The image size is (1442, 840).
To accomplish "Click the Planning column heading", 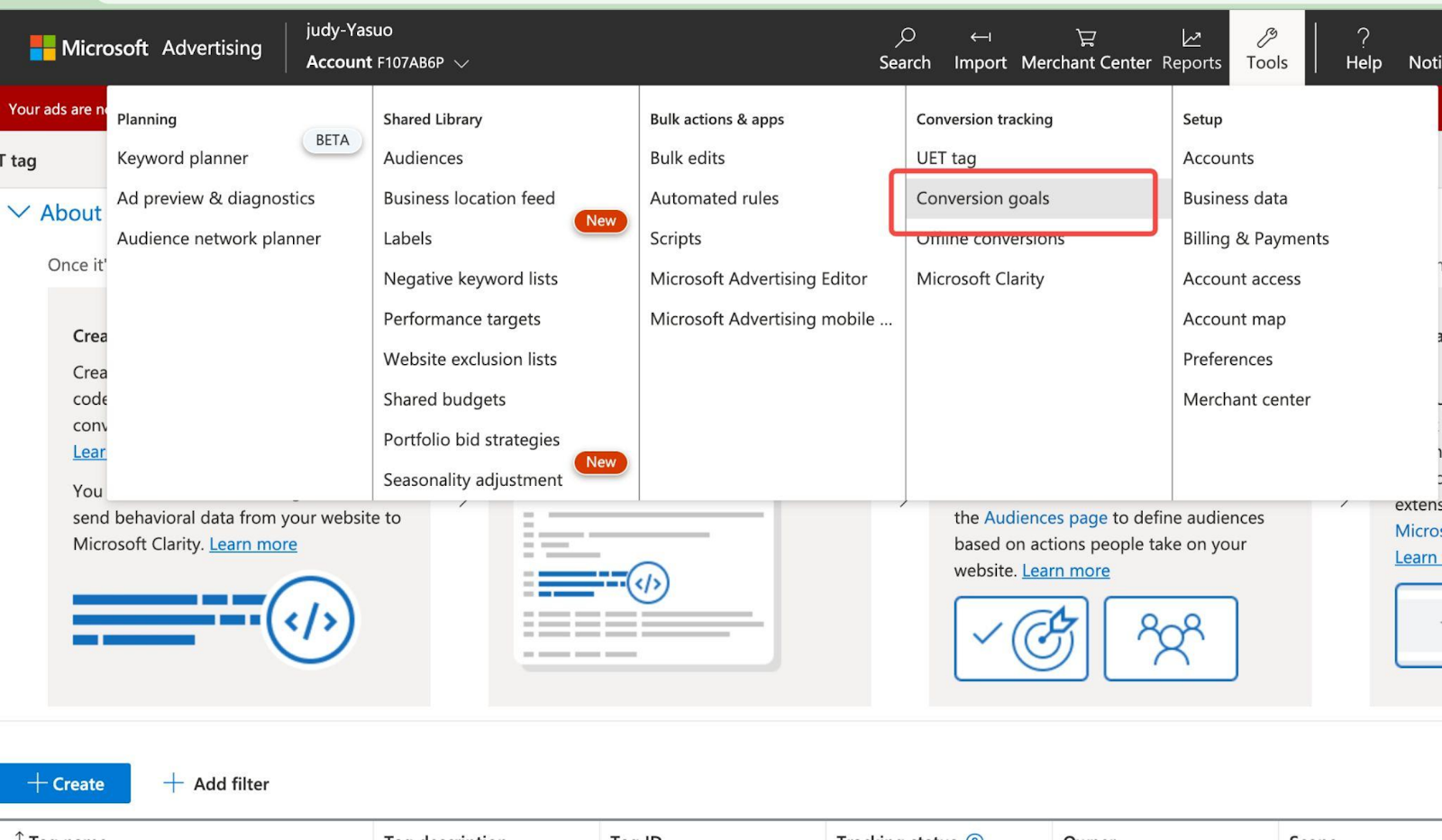I will point(147,119).
